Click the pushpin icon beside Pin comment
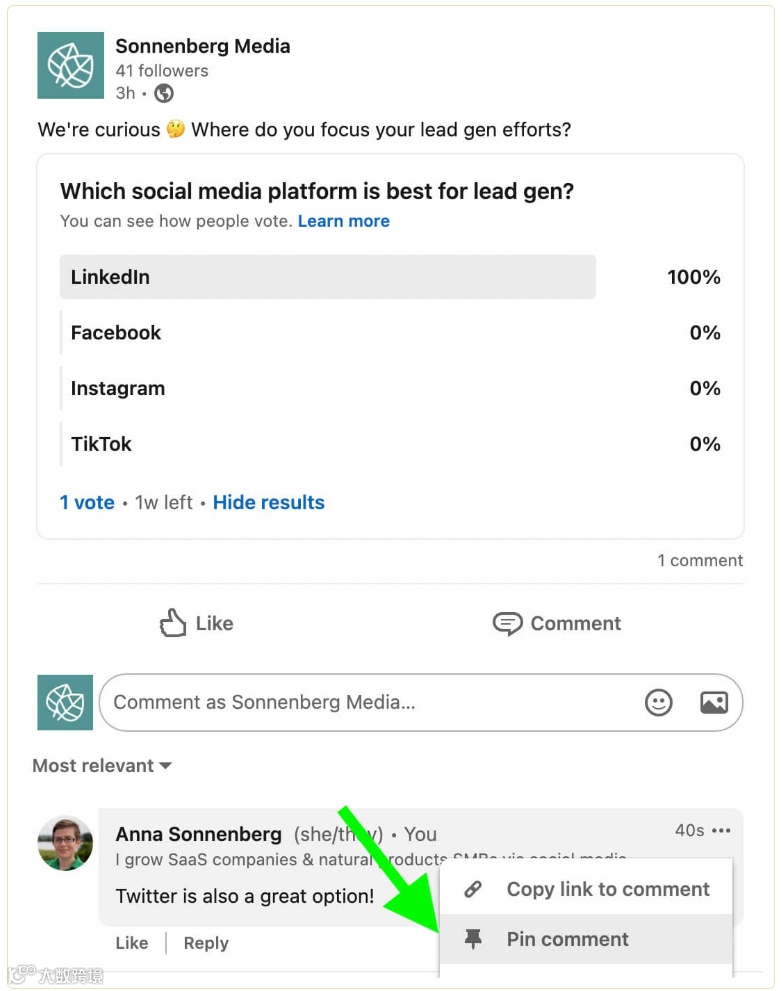 click(473, 939)
